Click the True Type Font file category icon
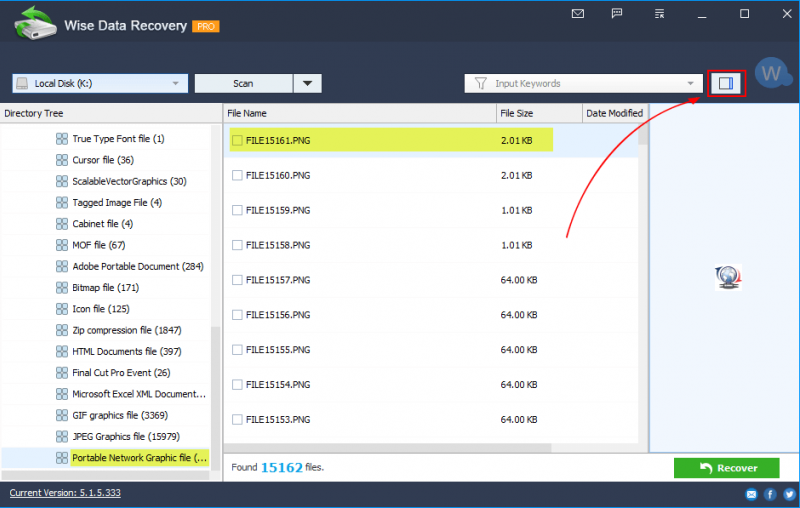 click(x=62, y=139)
